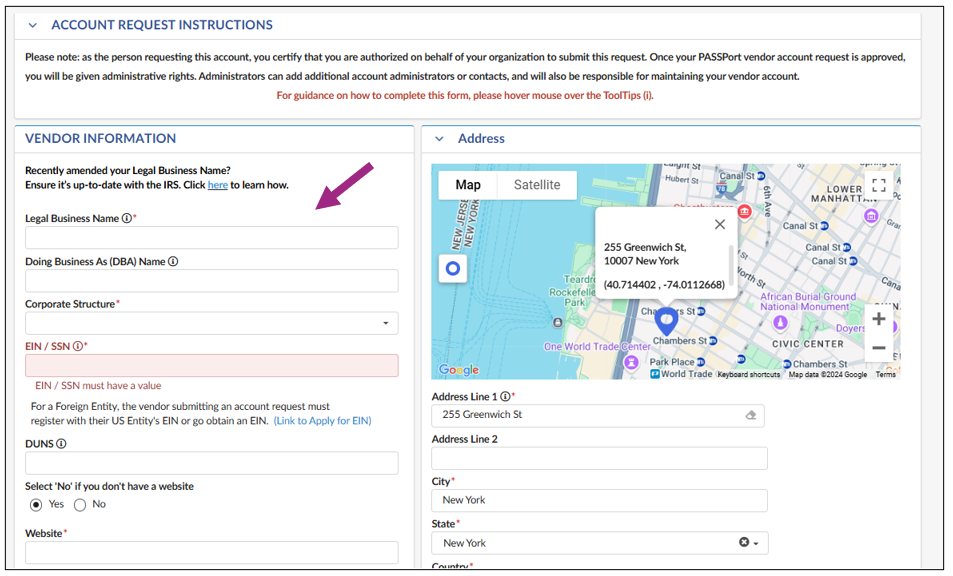Click inside the City input field

click(x=598, y=500)
